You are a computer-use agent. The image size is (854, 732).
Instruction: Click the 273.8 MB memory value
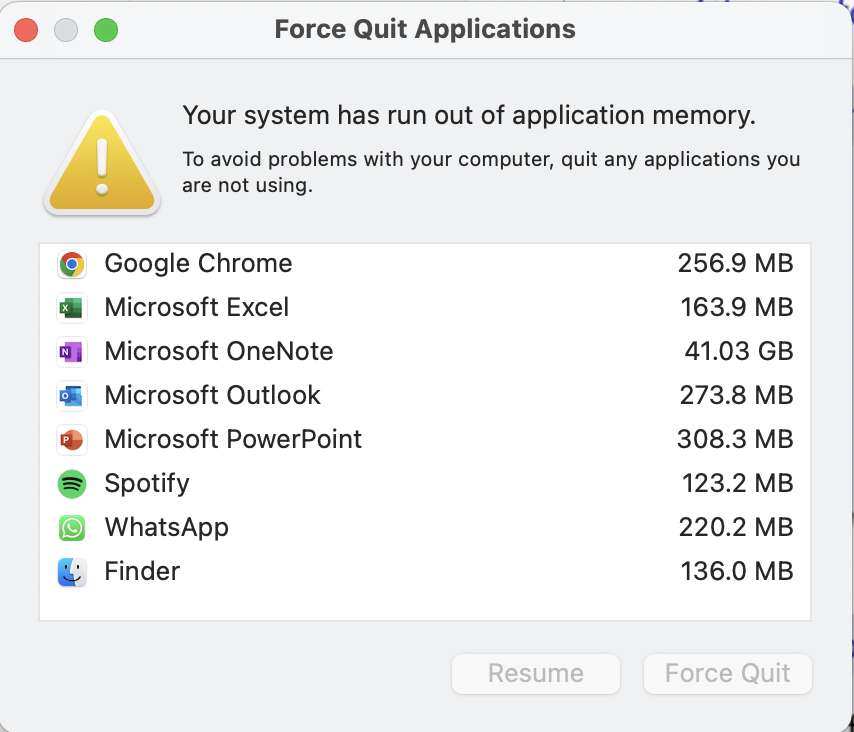(x=736, y=395)
